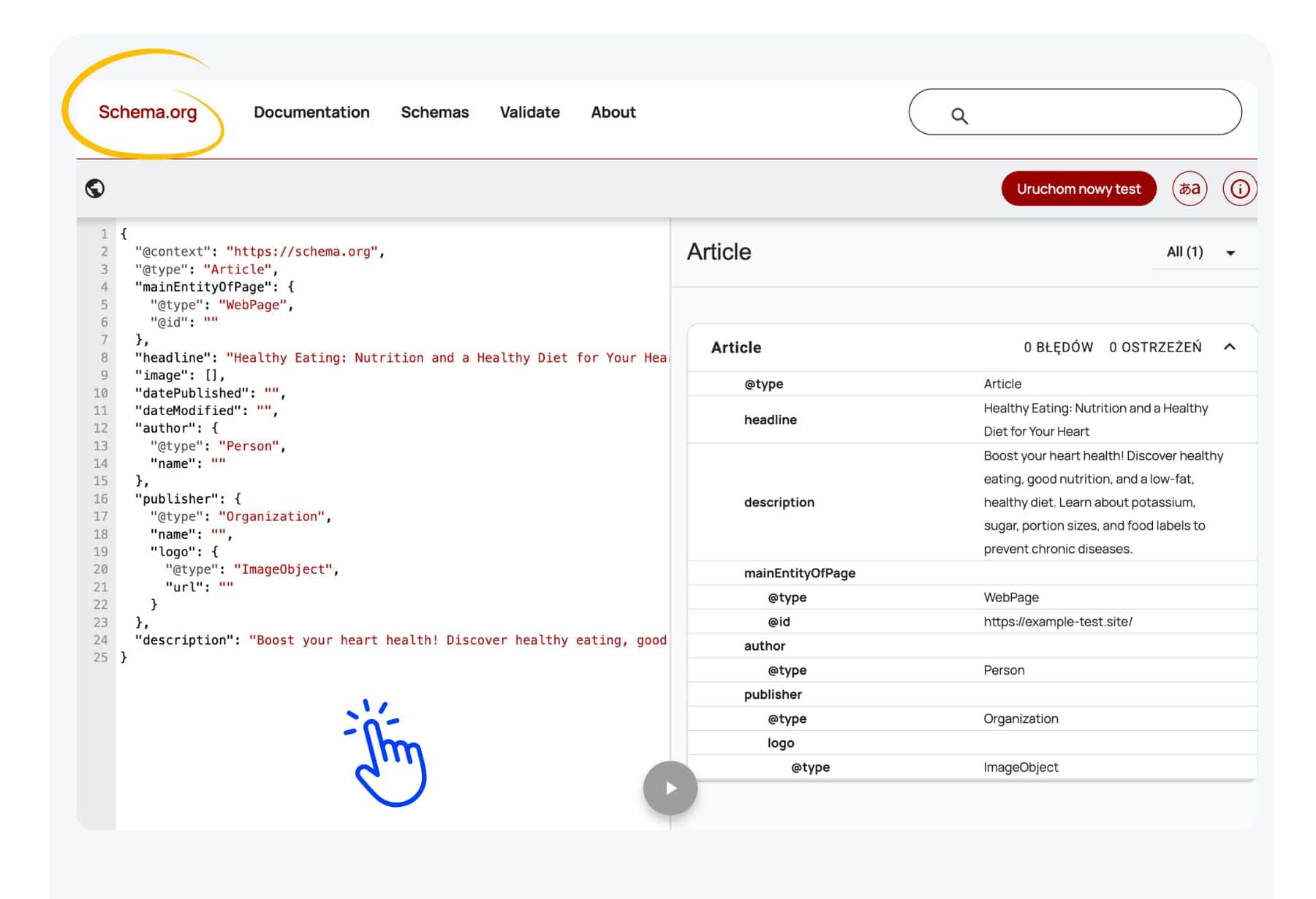Click the "url": "" code line
The image size is (1316, 899).
click(x=199, y=587)
